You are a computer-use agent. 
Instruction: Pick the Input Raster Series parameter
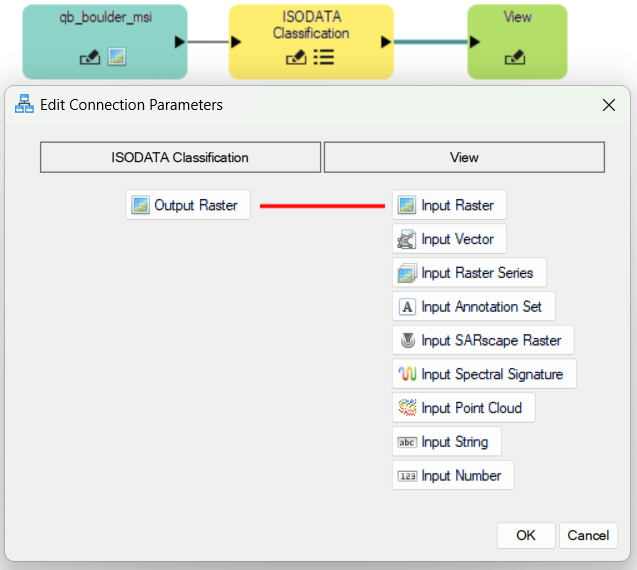point(469,273)
